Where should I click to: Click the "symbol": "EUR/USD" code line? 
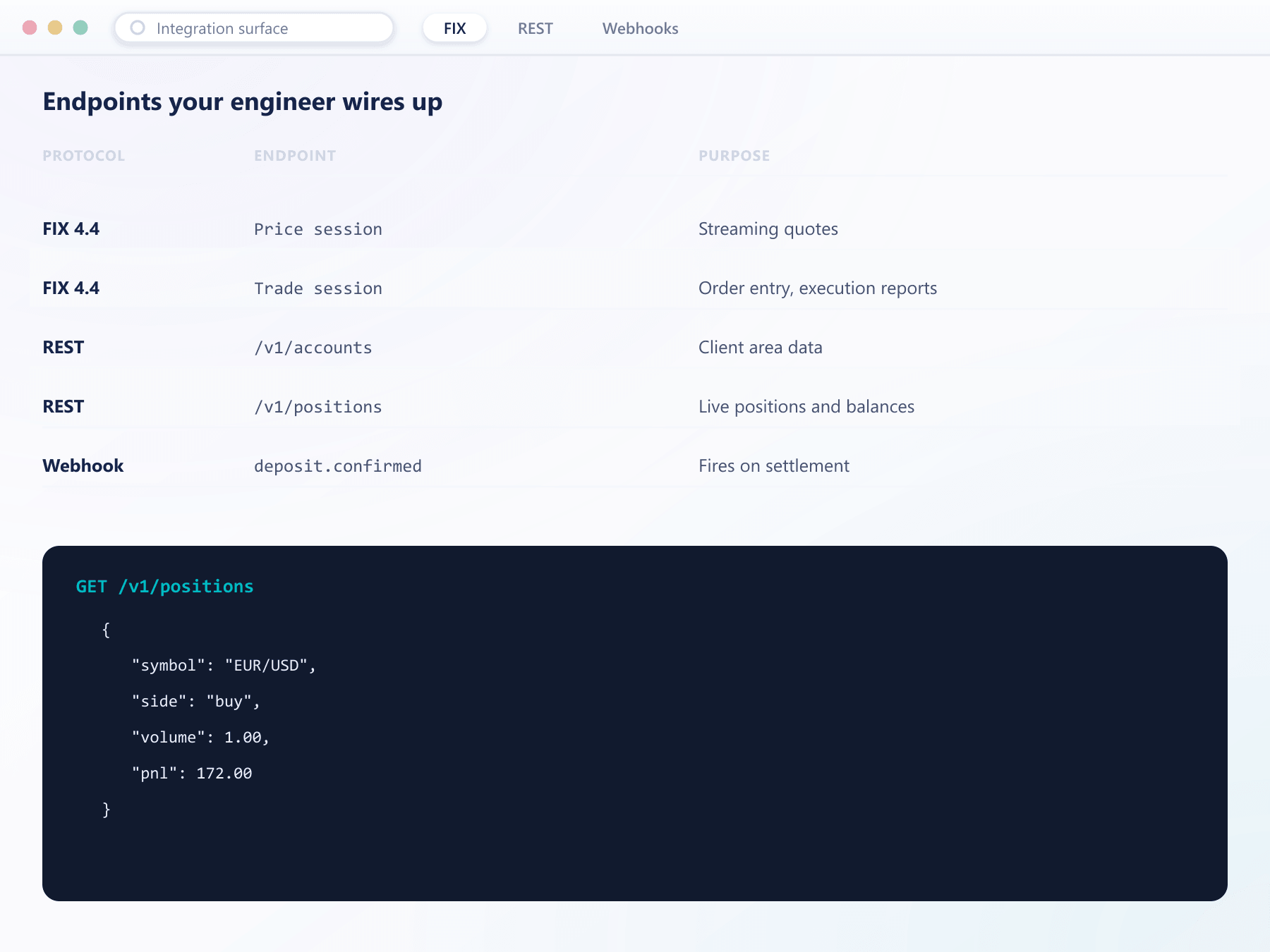[x=224, y=666]
